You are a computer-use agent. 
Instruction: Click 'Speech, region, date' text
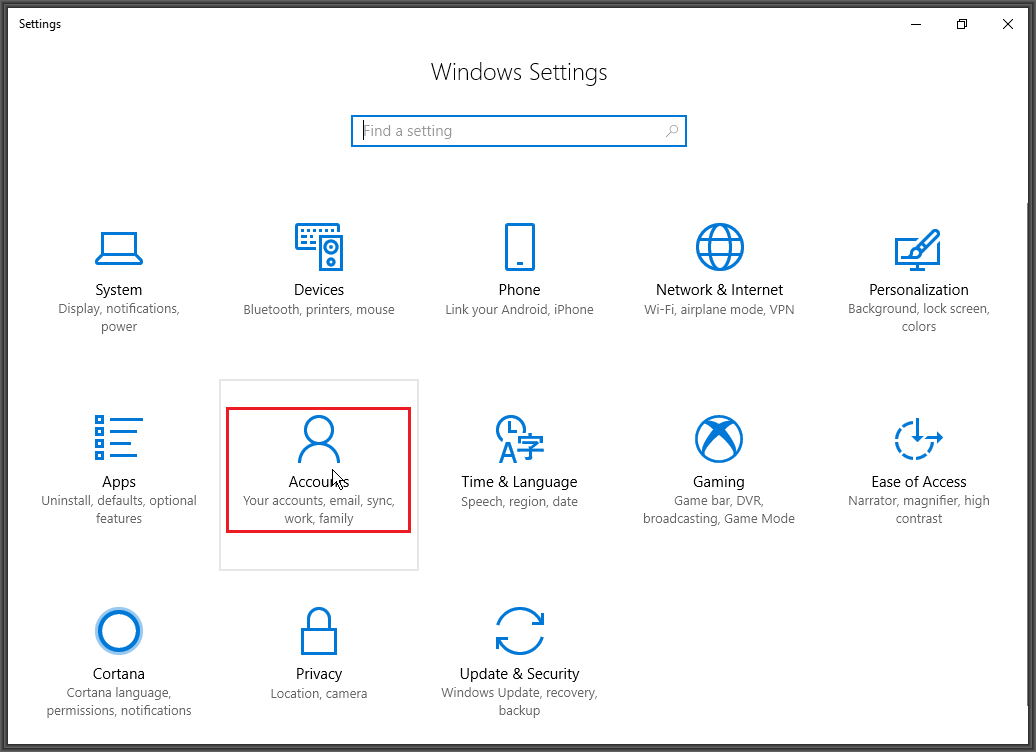click(519, 502)
